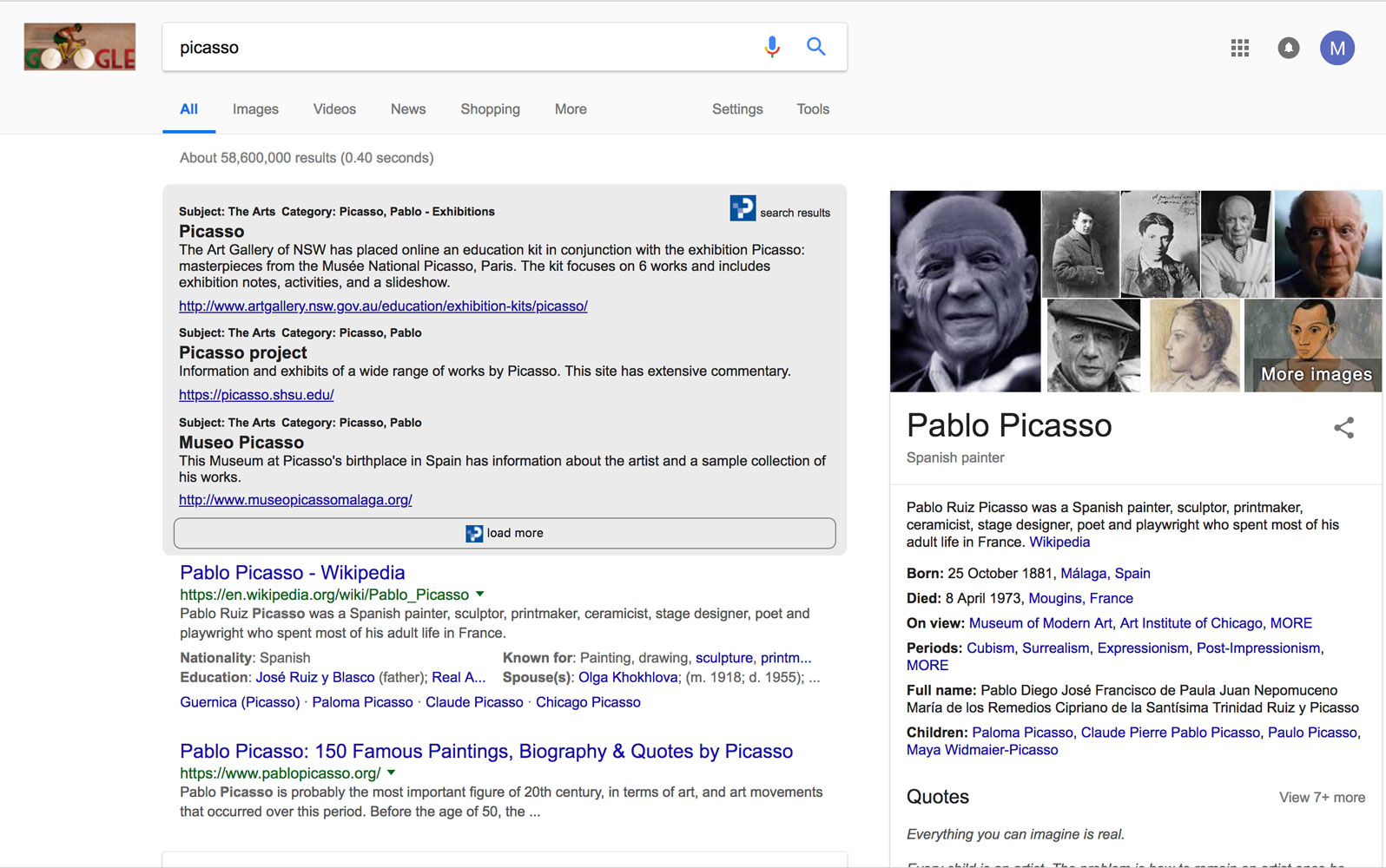Click the magnifying glass search button
This screenshot has width=1386, height=868.
click(815, 46)
